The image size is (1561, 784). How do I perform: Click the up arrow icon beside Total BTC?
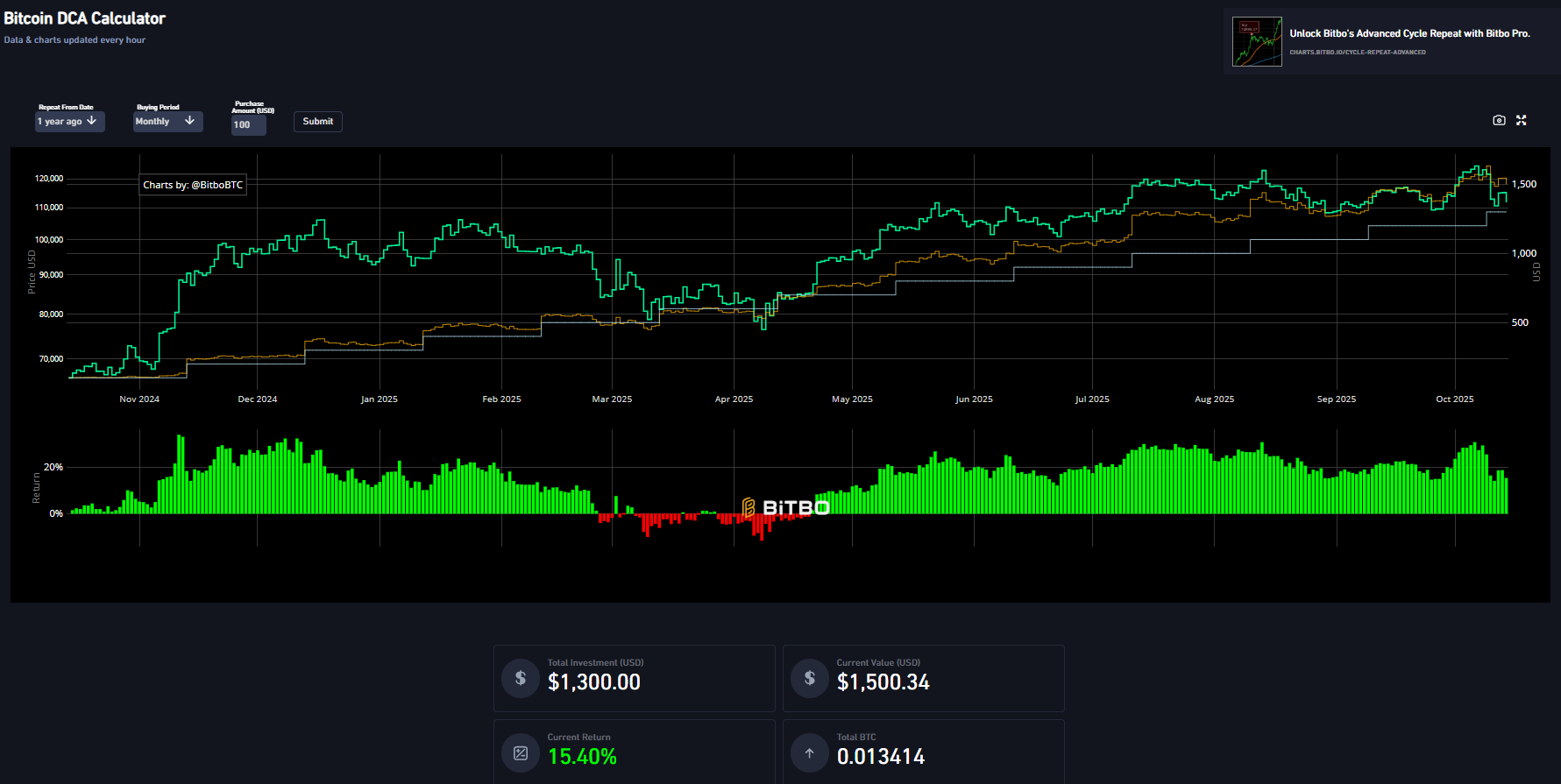point(809,753)
